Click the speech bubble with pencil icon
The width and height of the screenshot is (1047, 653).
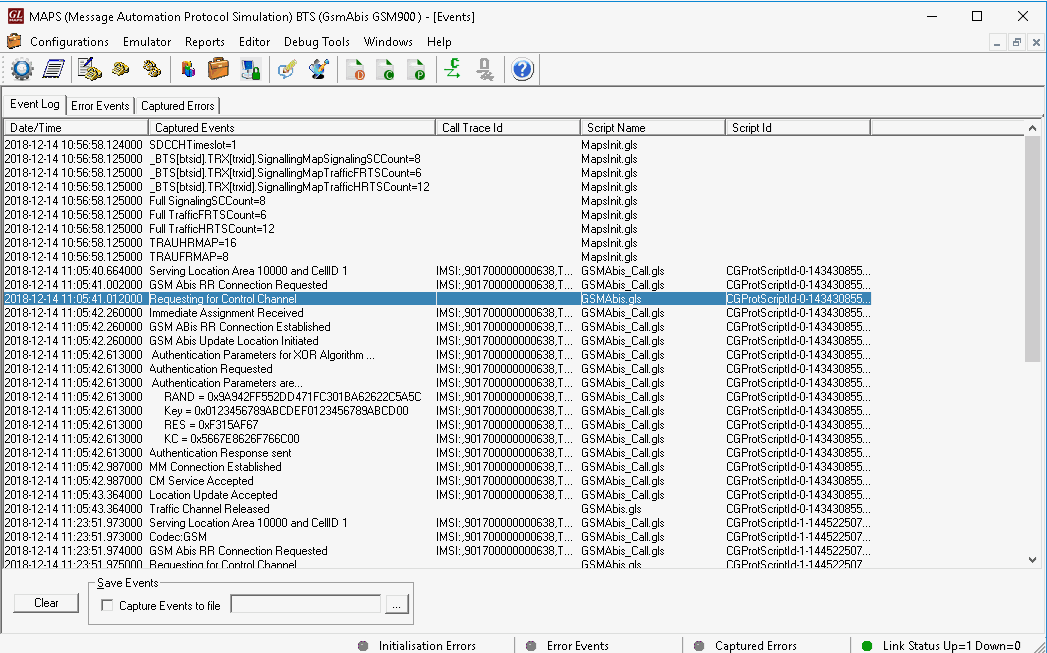[286, 69]
